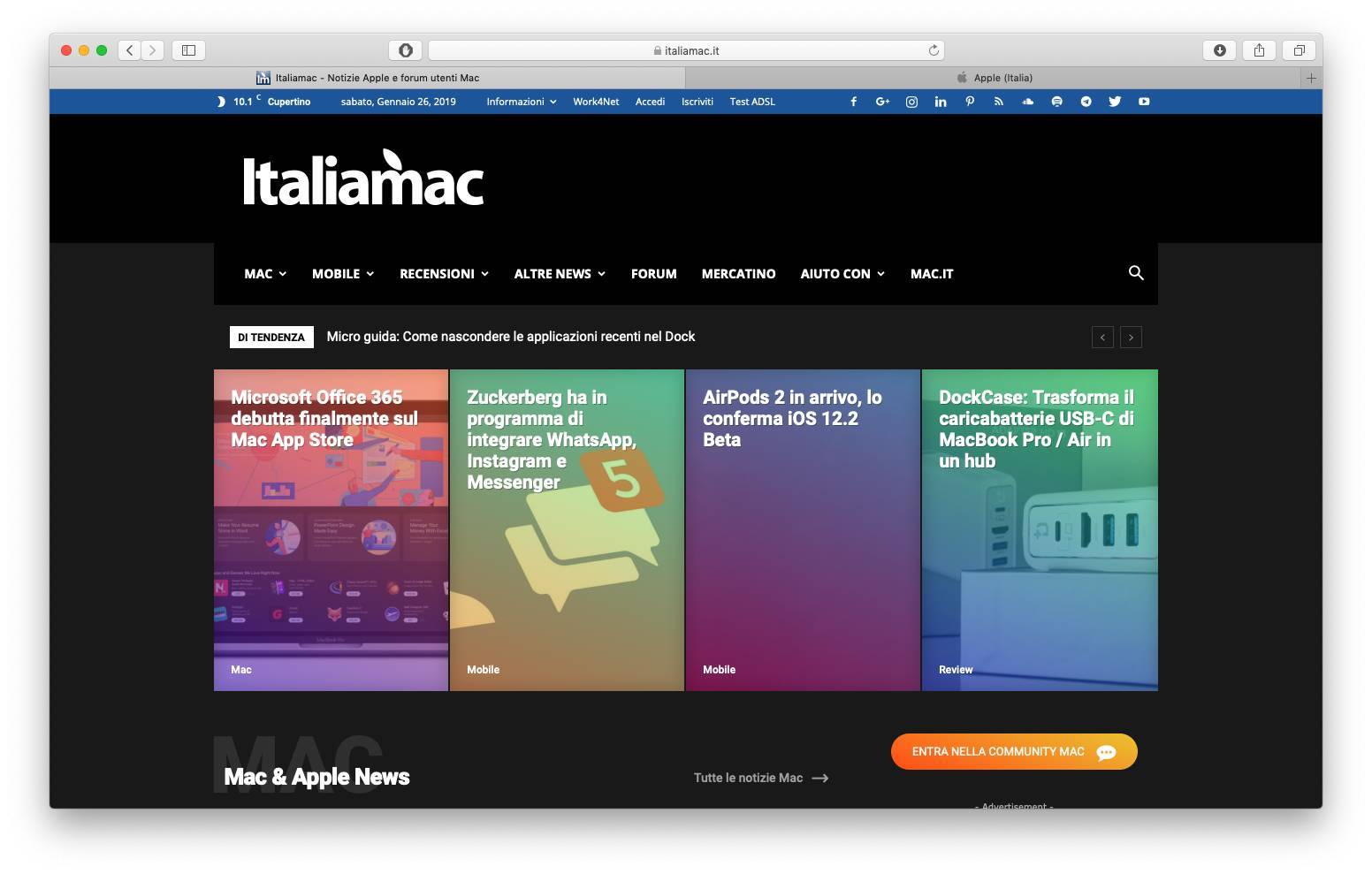1372x874 pixels.
Task: Expand the MOBILE navigation menu
Action: 343,274
